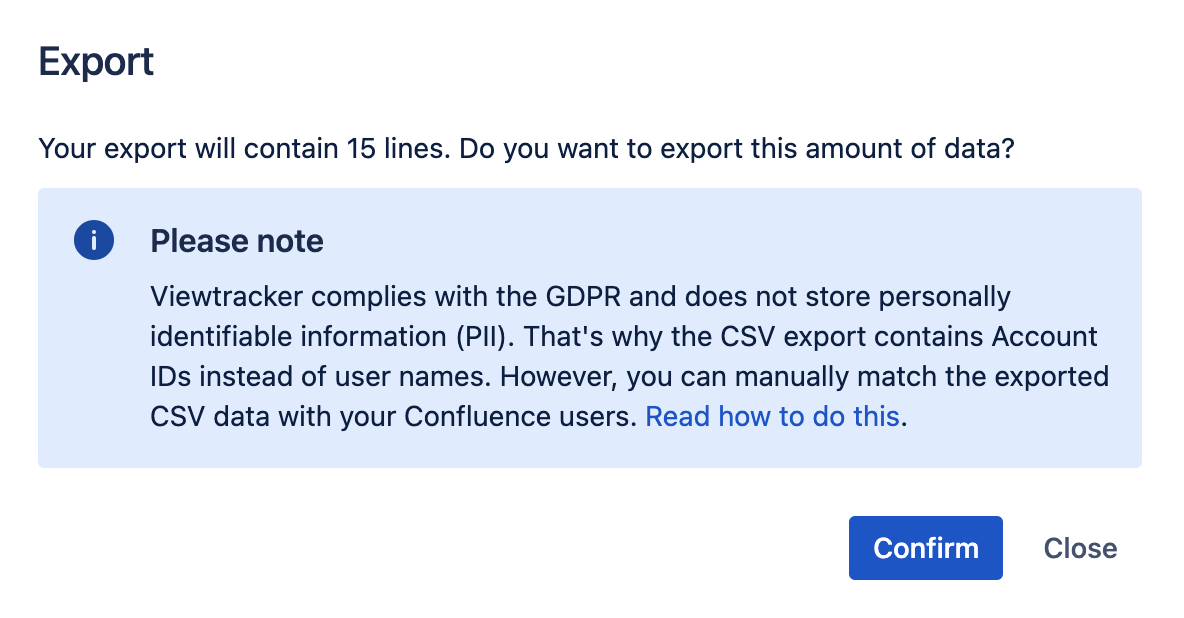Click the blue info icon
The image size is (1184, 618).
point(94,241)
